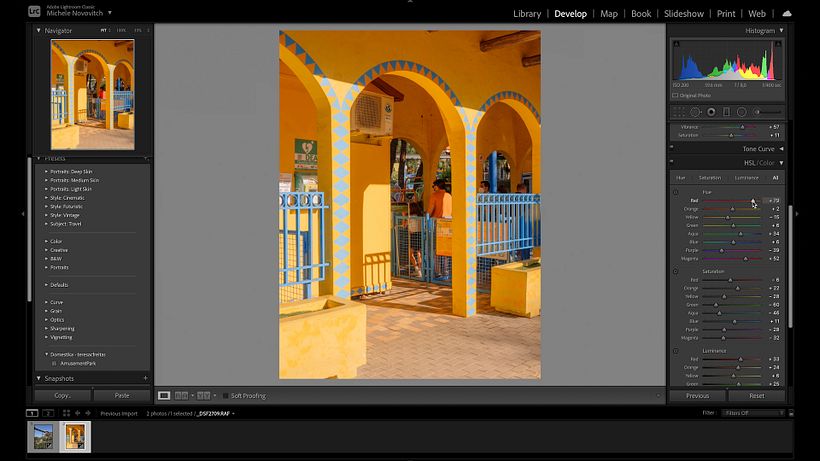Click the Copy... settings button
Image resolution: width=820 pixels, height=461 pixels.
(x=63, y=396)
